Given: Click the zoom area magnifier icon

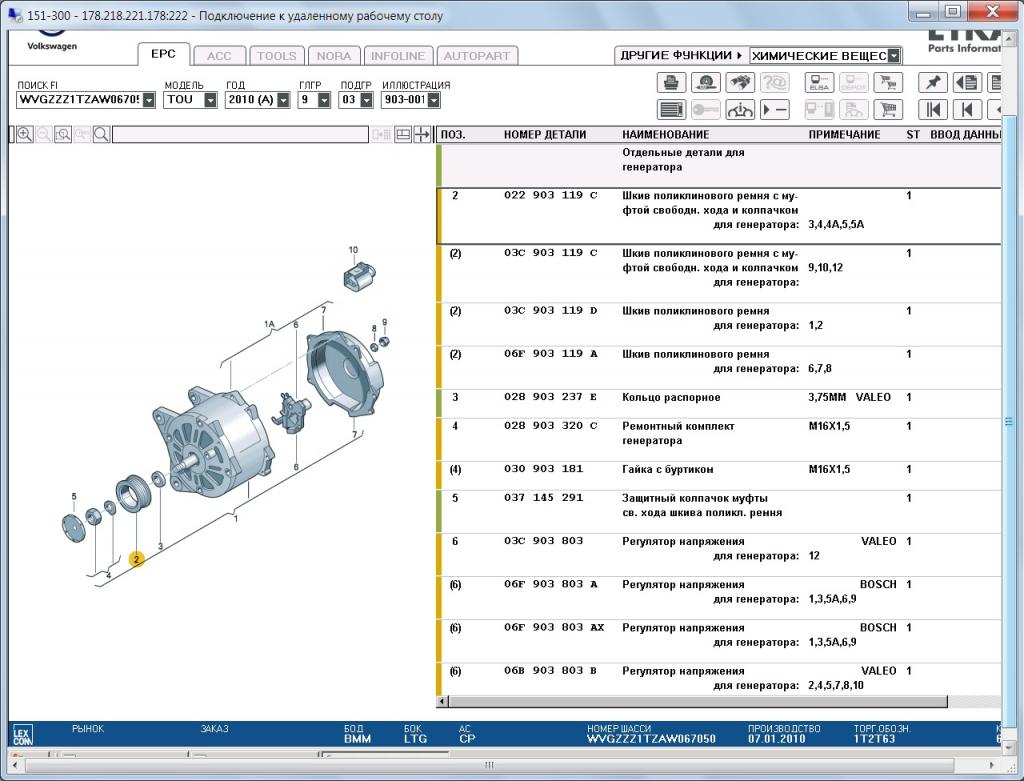Looking at the screenshot, I should (x=63, y=135).
